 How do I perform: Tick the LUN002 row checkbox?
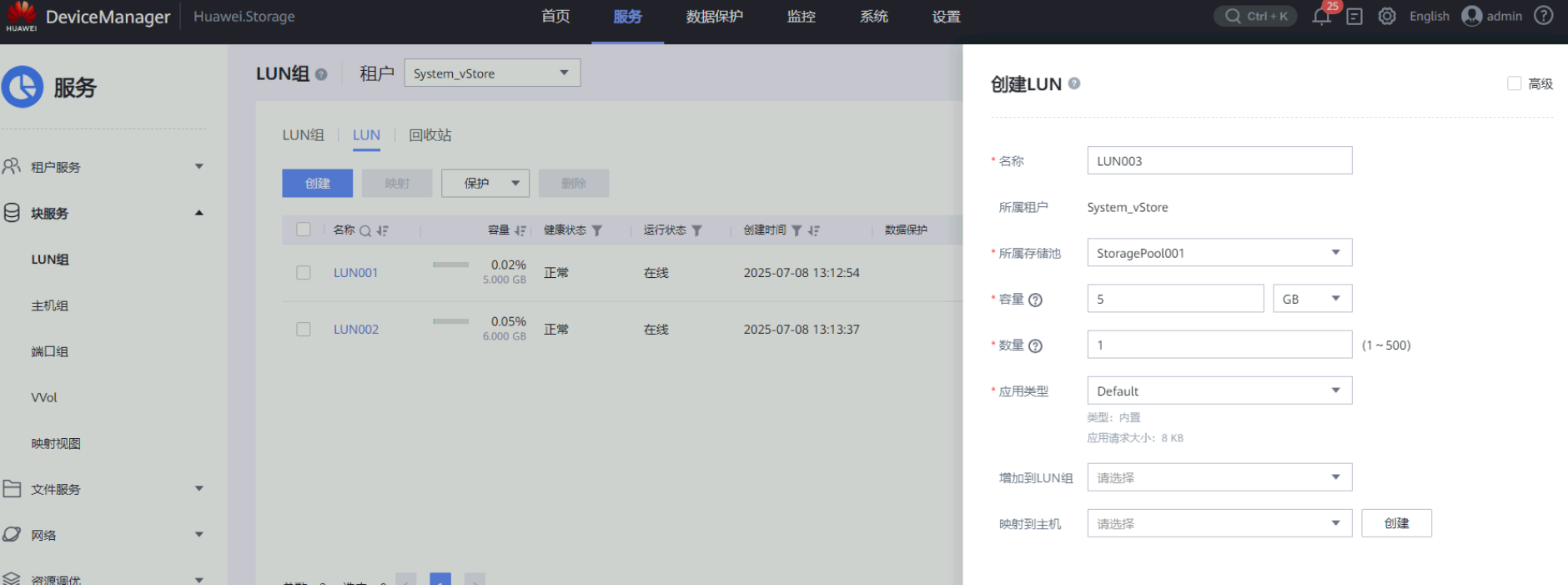click(x=304, y=330)
